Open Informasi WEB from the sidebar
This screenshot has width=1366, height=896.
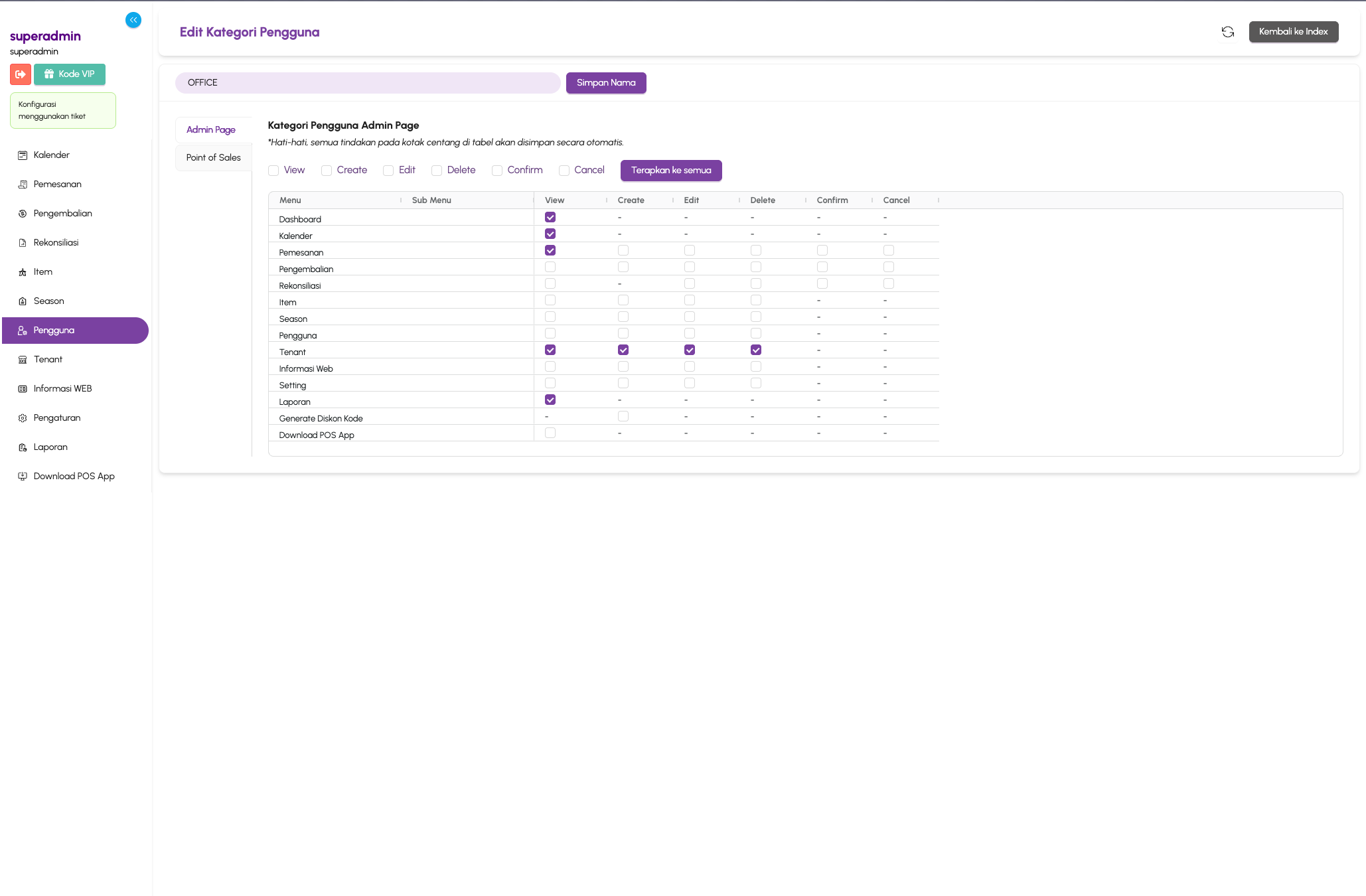click(x=62, y=388)
